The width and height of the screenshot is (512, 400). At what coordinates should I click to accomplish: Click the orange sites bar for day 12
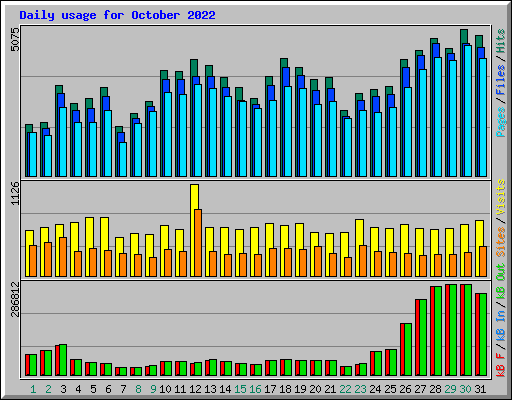click(198, 243)
